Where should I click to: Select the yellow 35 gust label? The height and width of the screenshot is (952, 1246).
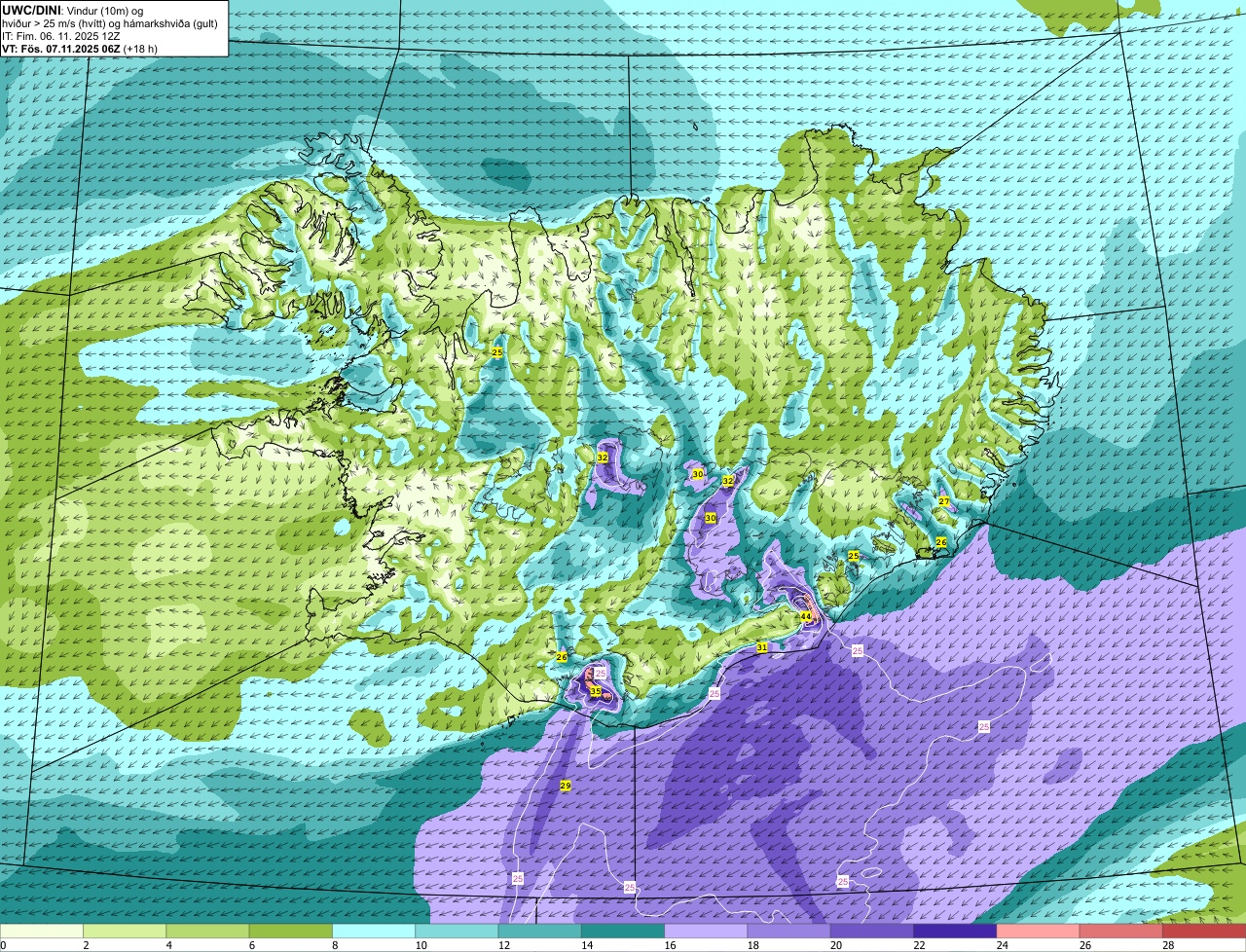pos(595,691)
